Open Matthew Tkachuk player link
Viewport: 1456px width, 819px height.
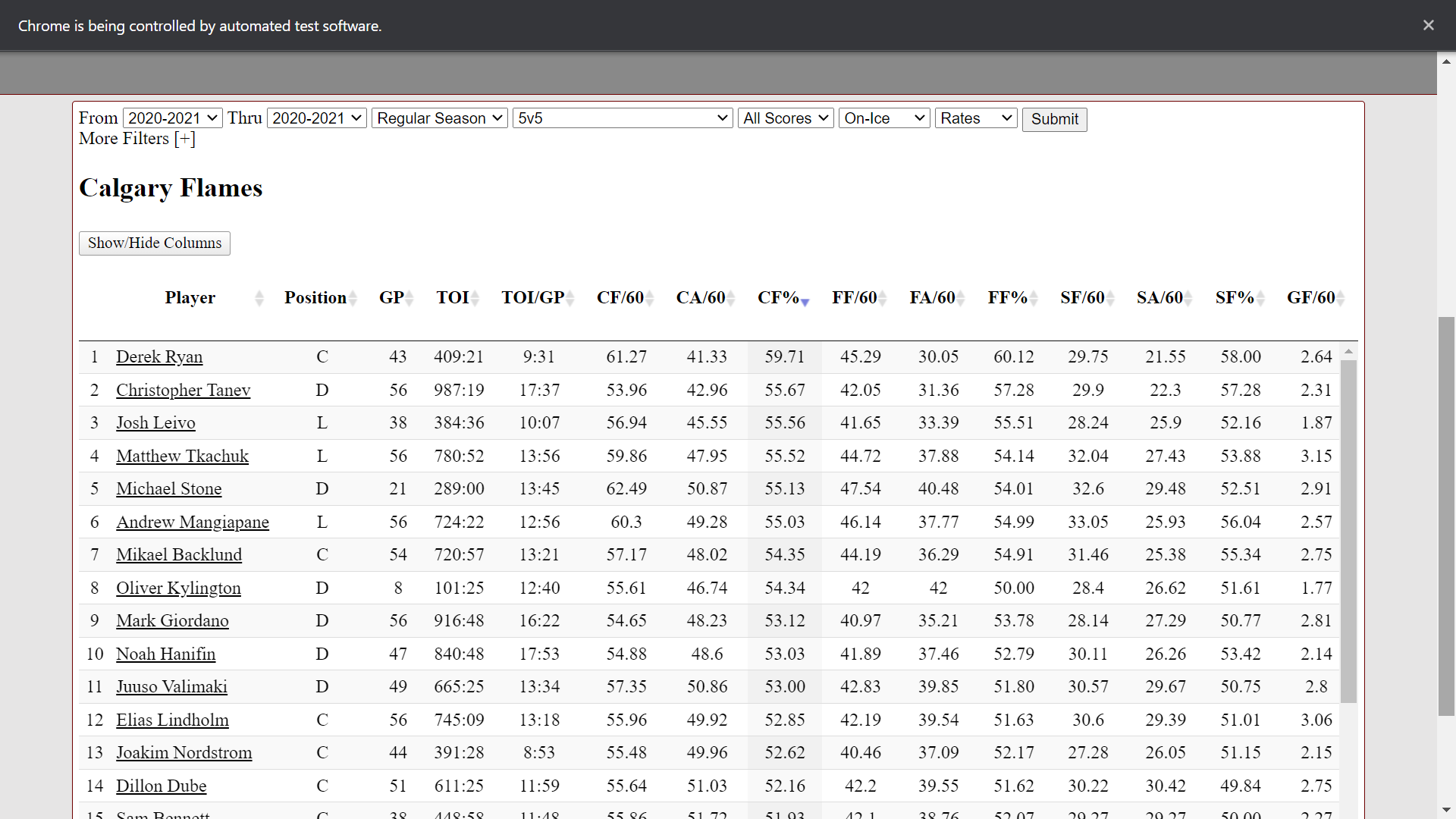pos(182,457)
